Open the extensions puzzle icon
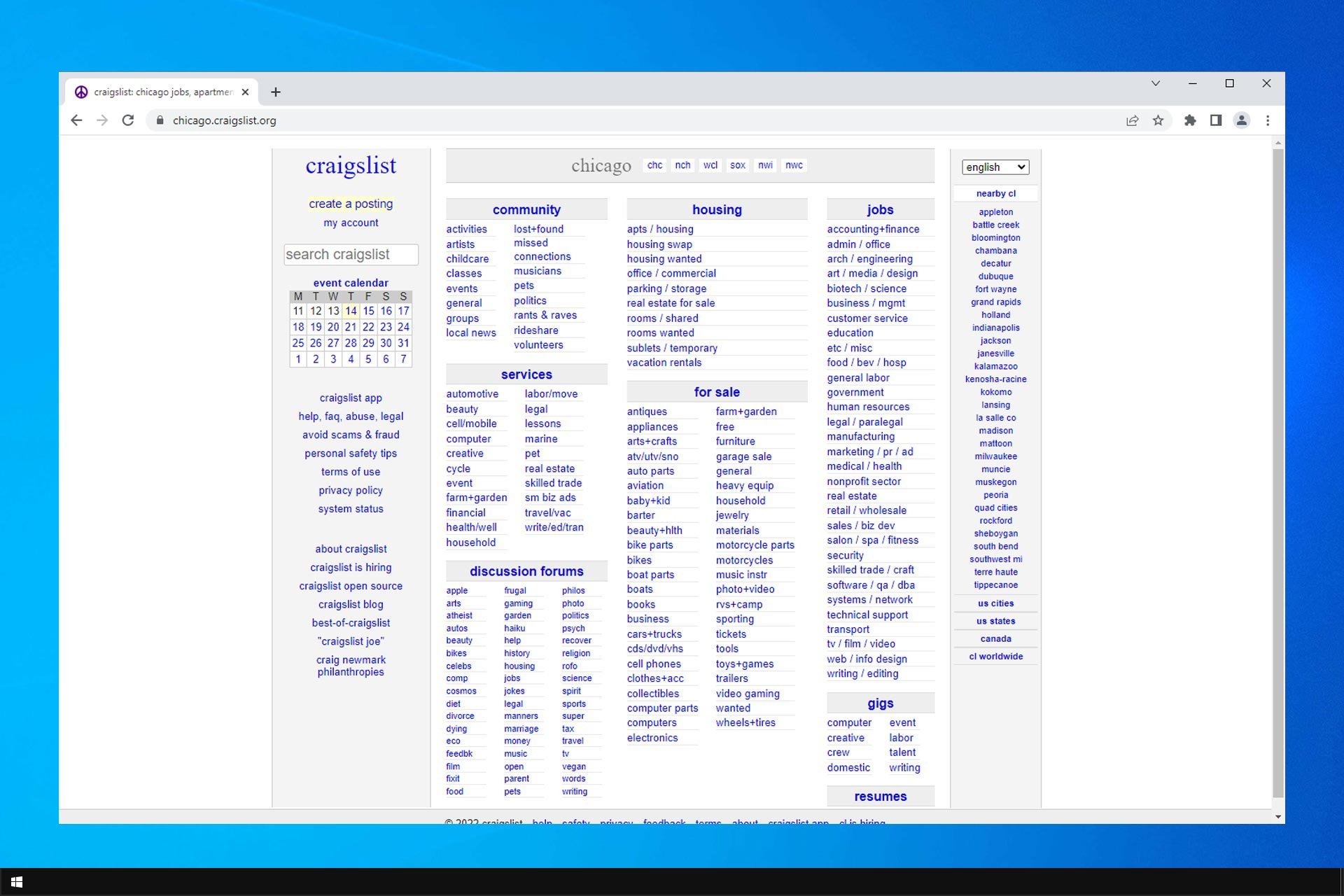The width and height of the screenshot is (1344, 896). click(x=1190, y=120)
